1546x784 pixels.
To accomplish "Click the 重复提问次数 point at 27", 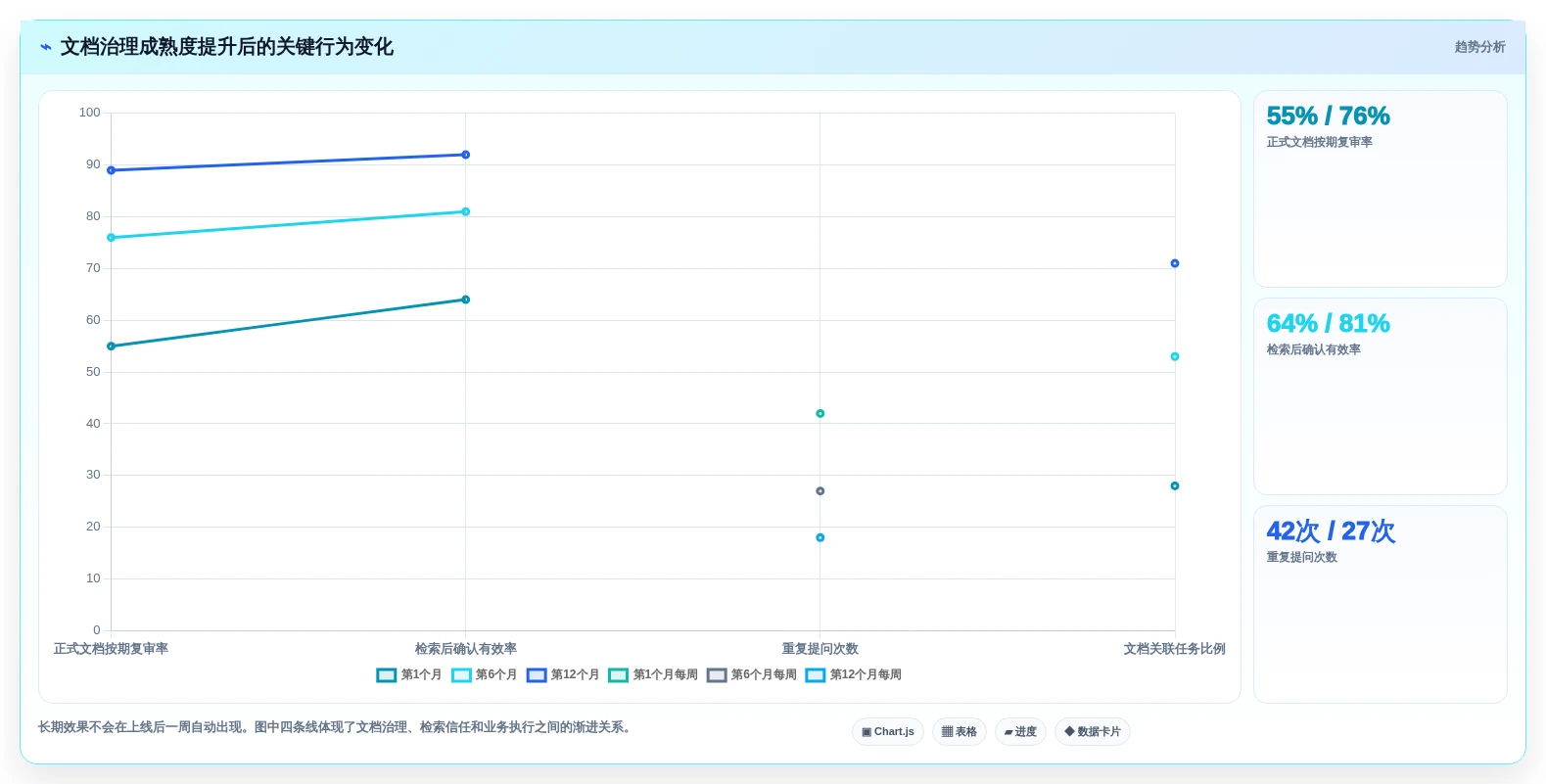I will coord(820,491).
